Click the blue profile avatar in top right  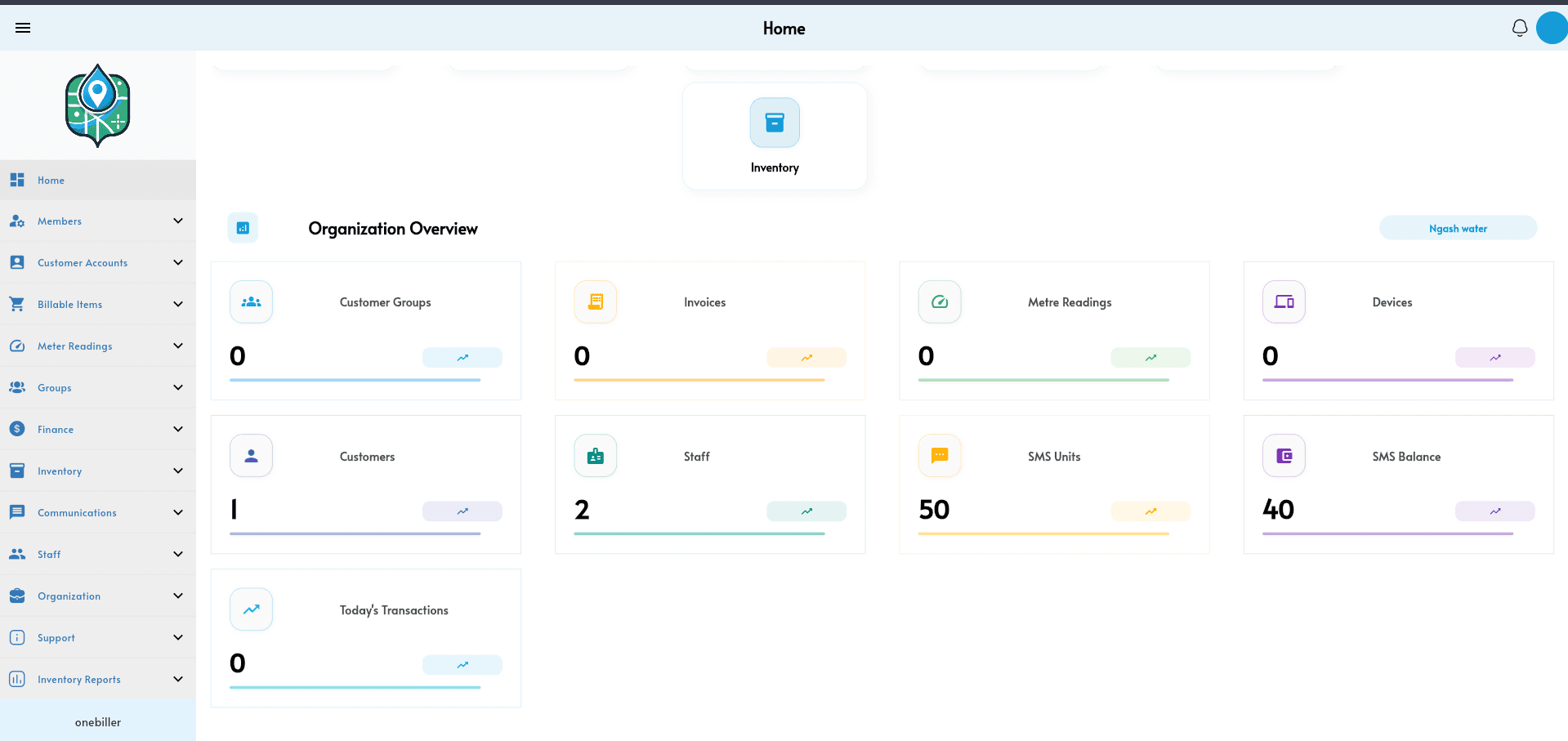(1551, 27)
